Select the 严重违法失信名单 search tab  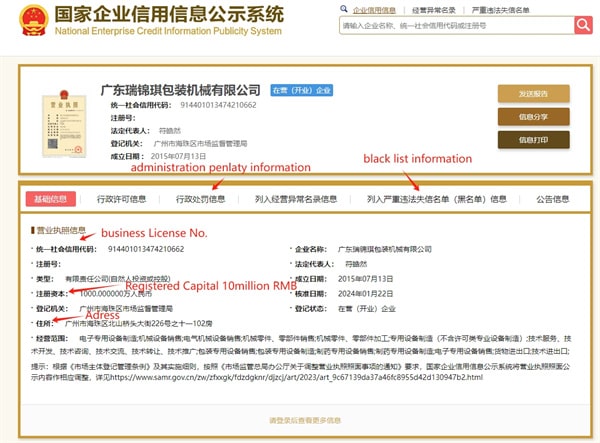[501, 10]
